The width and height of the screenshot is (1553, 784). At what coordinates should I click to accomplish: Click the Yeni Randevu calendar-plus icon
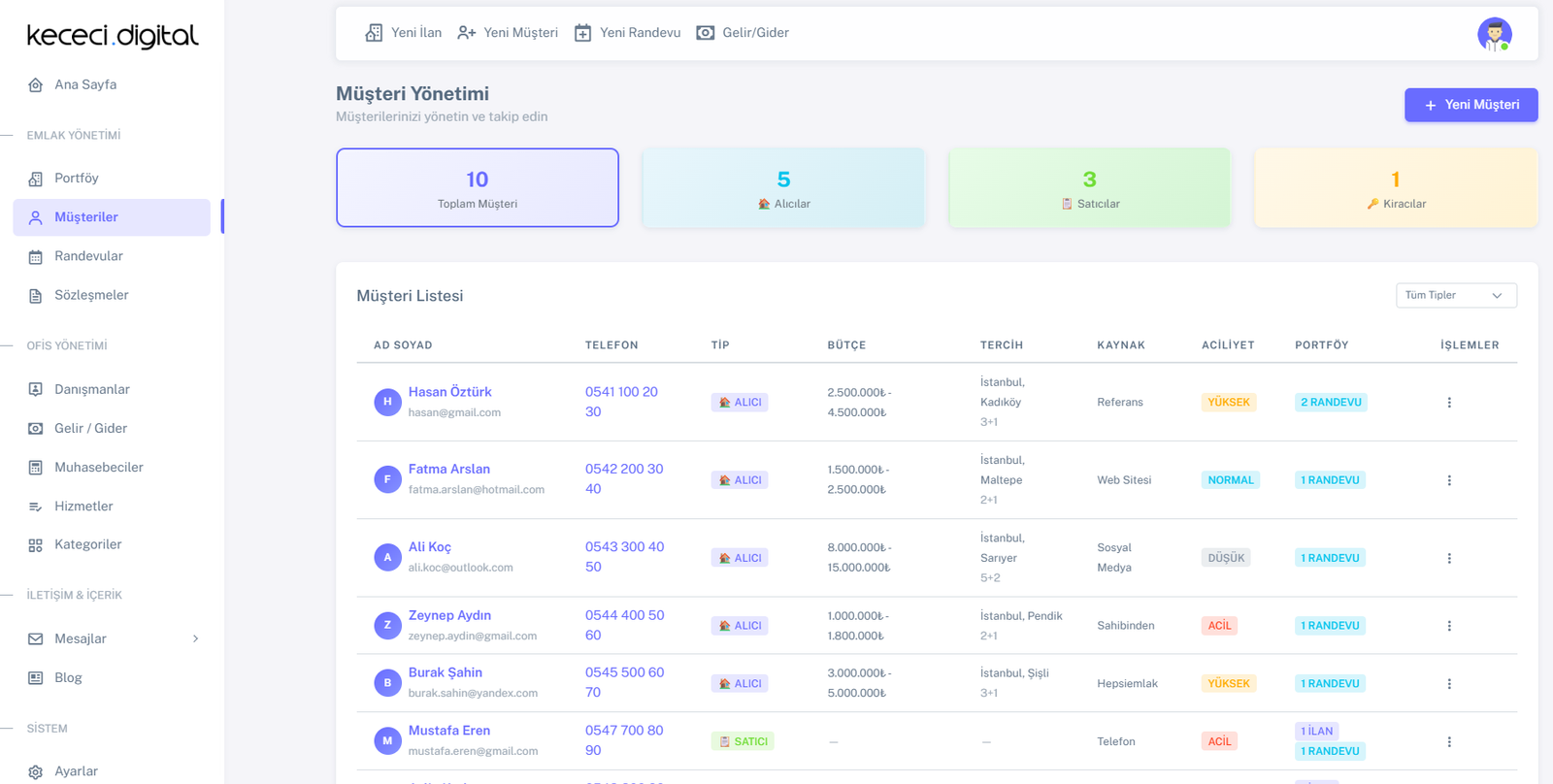click(582, 33)
